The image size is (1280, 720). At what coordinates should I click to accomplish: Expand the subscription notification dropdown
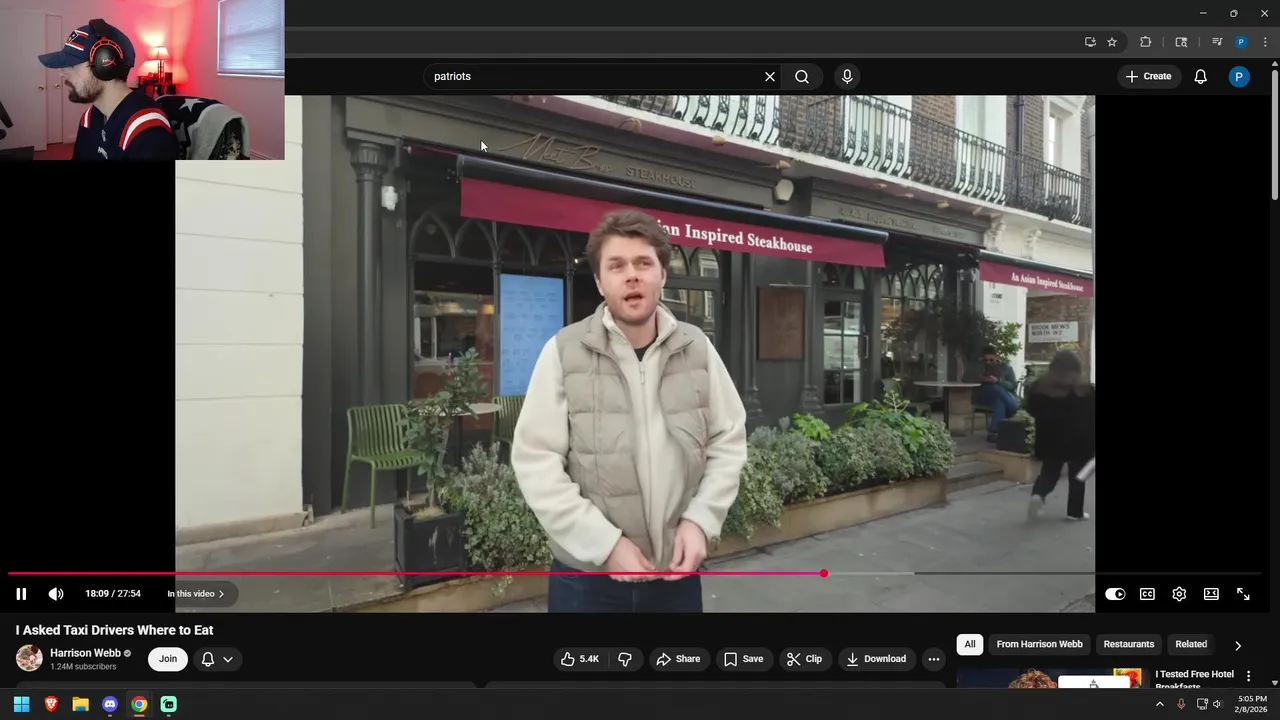pos(218,659)
